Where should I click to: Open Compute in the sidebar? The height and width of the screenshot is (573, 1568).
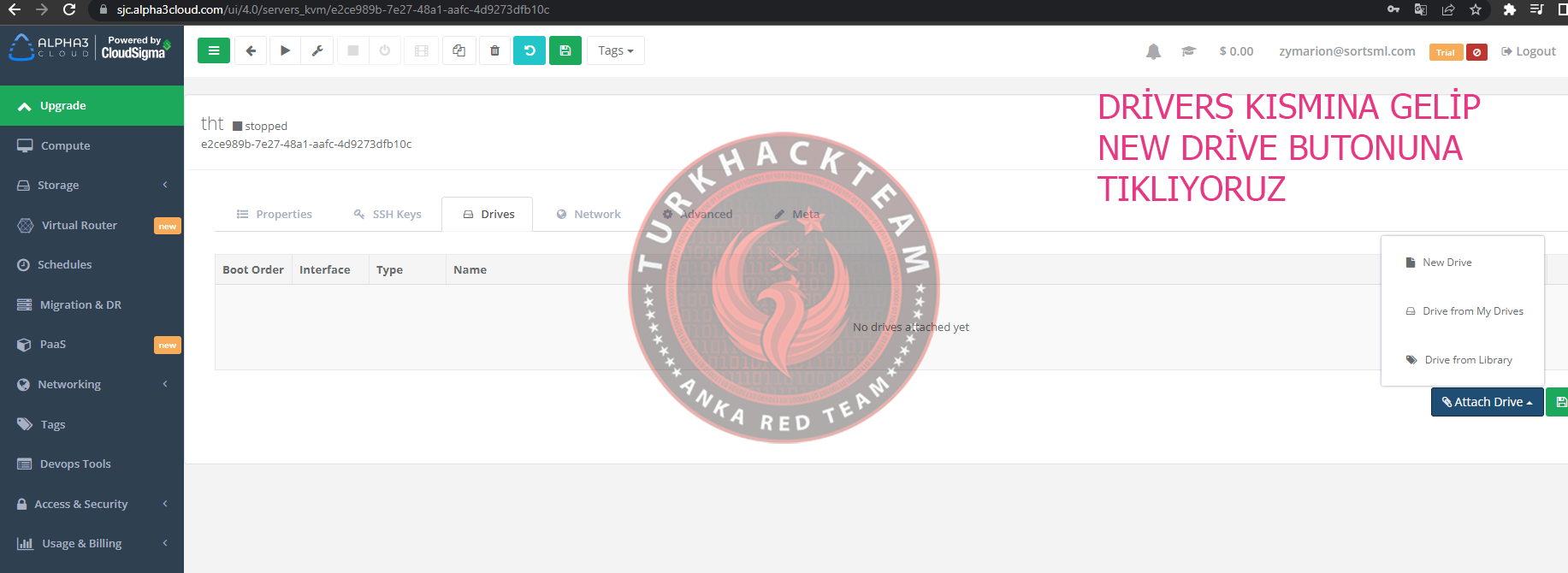point(92,145)
